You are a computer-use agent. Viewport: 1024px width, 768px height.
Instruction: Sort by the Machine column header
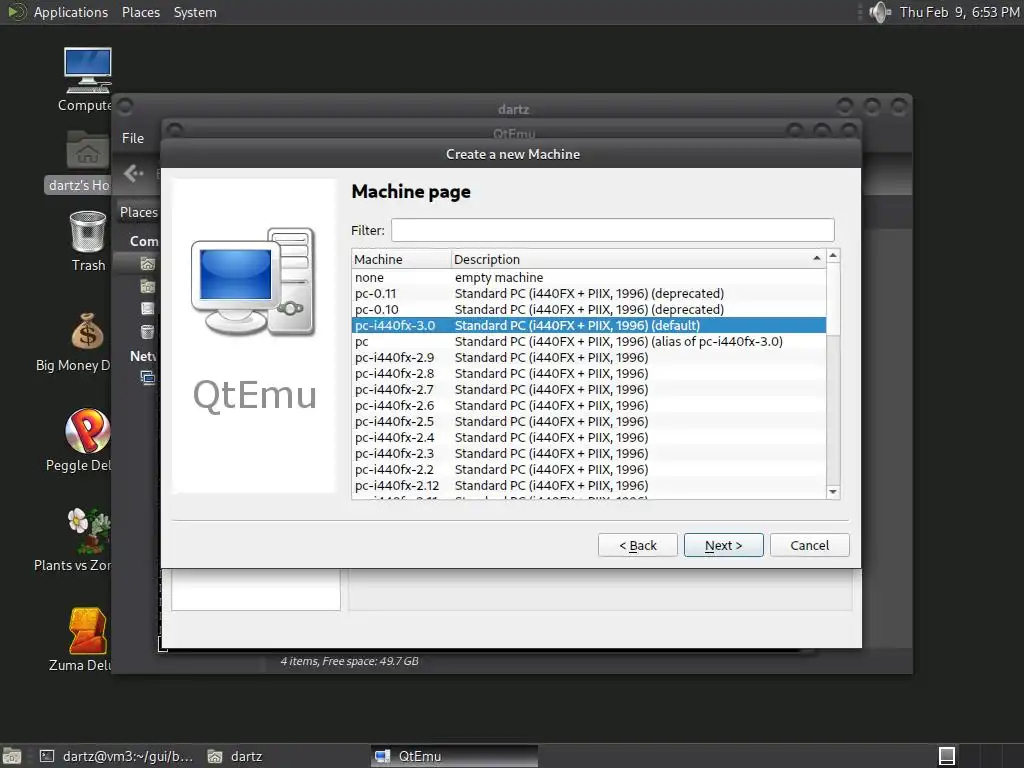401,259
